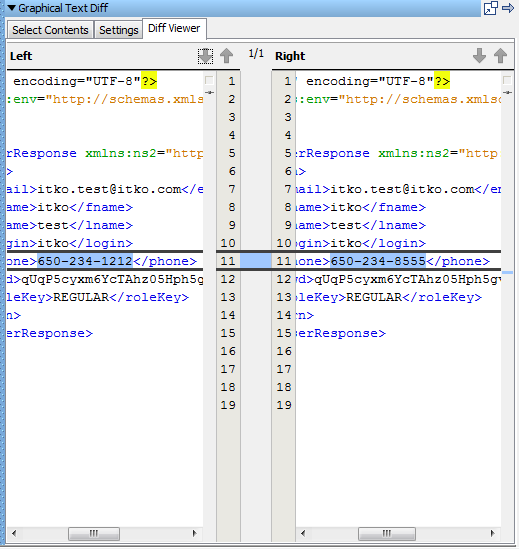Click Right pane horizontal scroll left arrow
The width and height of the screenshot is (519, 549).
pos(303,533)
